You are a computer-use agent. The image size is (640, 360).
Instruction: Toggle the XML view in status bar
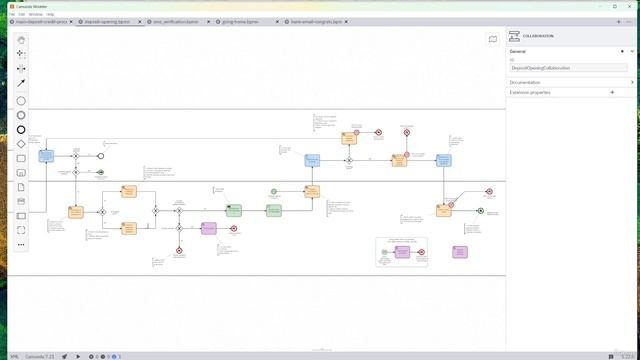click(14, 356)
